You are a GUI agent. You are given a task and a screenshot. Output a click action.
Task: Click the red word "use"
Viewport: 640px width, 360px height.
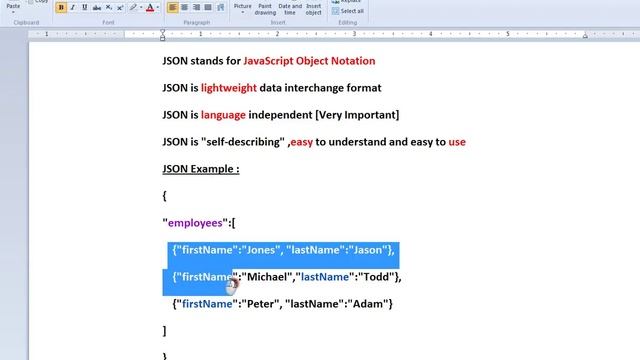coord(457,142)
